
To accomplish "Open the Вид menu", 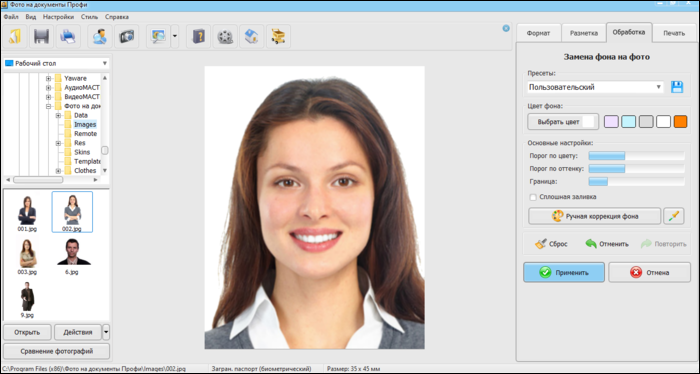I will (x=31, y=17).
